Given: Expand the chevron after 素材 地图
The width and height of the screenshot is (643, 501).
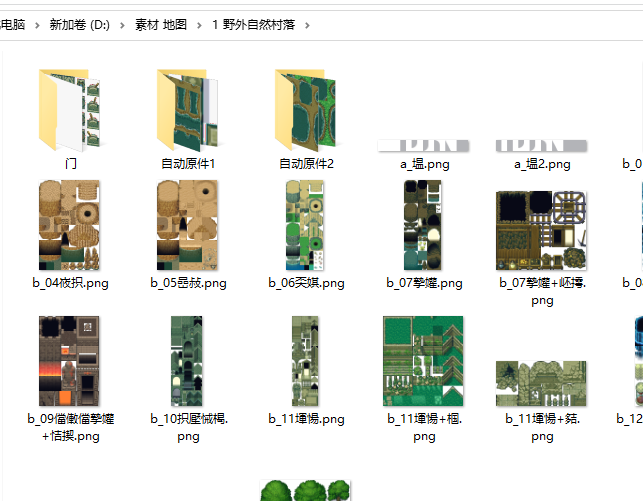Looking at the screenshot, I should [199, 25].
